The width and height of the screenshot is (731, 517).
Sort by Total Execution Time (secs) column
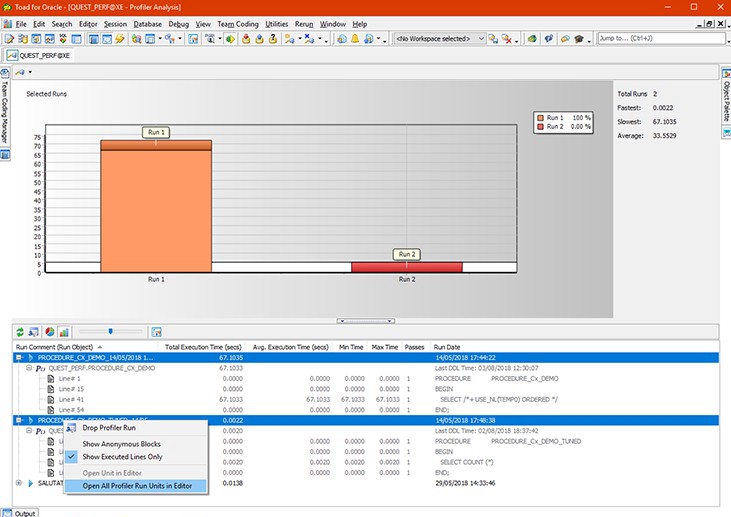pos(203,347)
